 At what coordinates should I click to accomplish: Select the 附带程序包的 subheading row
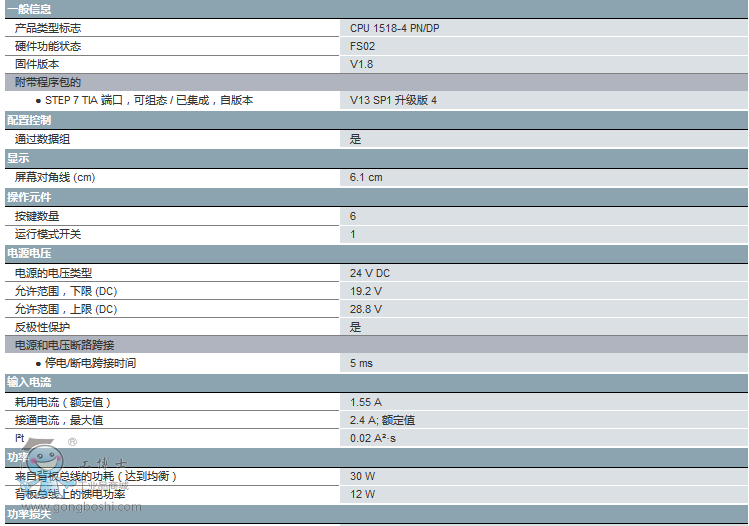[48, 82]
